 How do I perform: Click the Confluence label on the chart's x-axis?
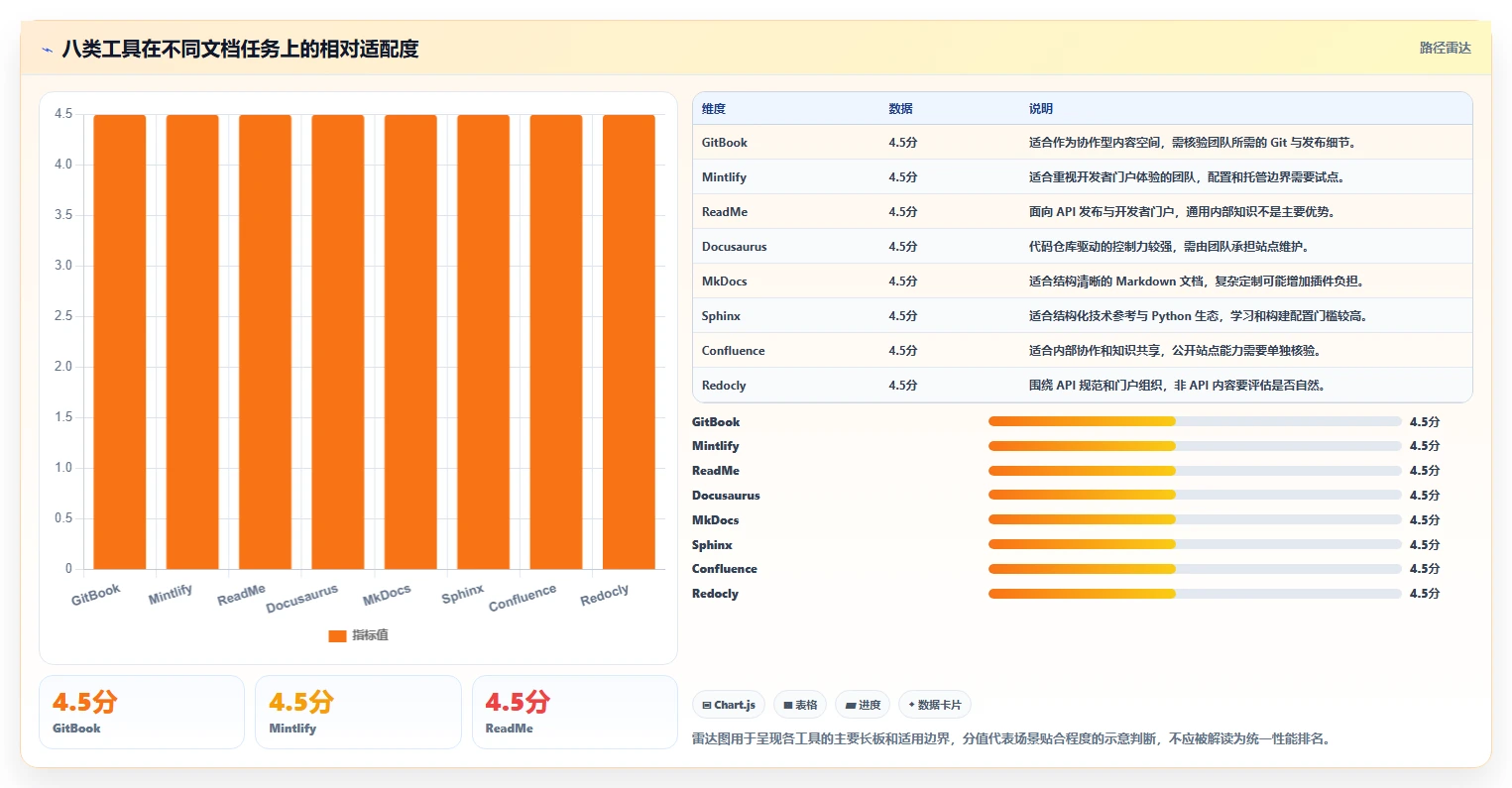523,597
